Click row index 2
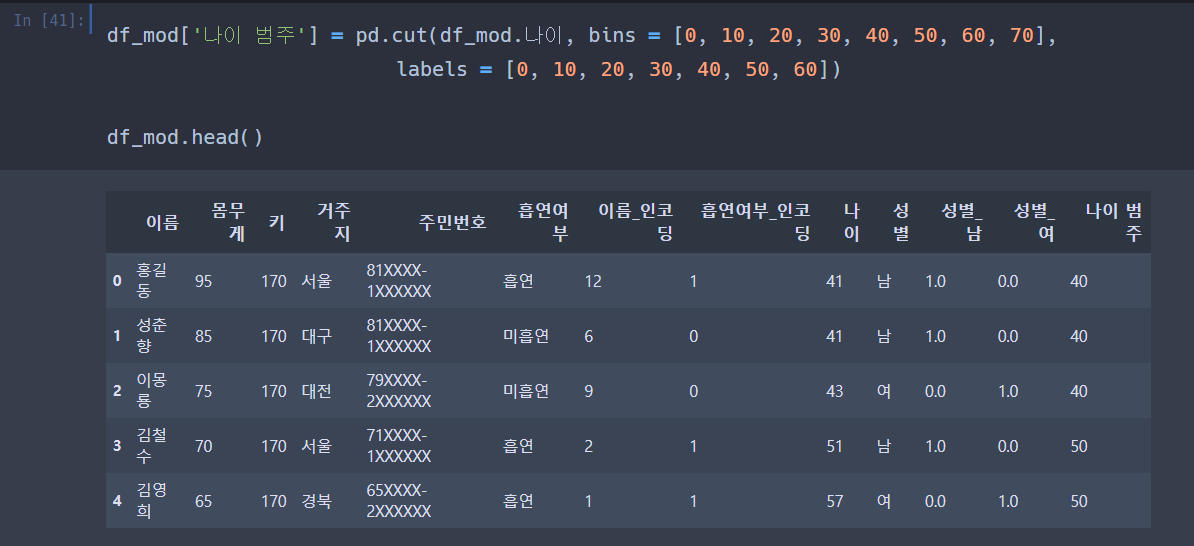Viewport: 1194px width, 546px height. click(x=117, y=391)
